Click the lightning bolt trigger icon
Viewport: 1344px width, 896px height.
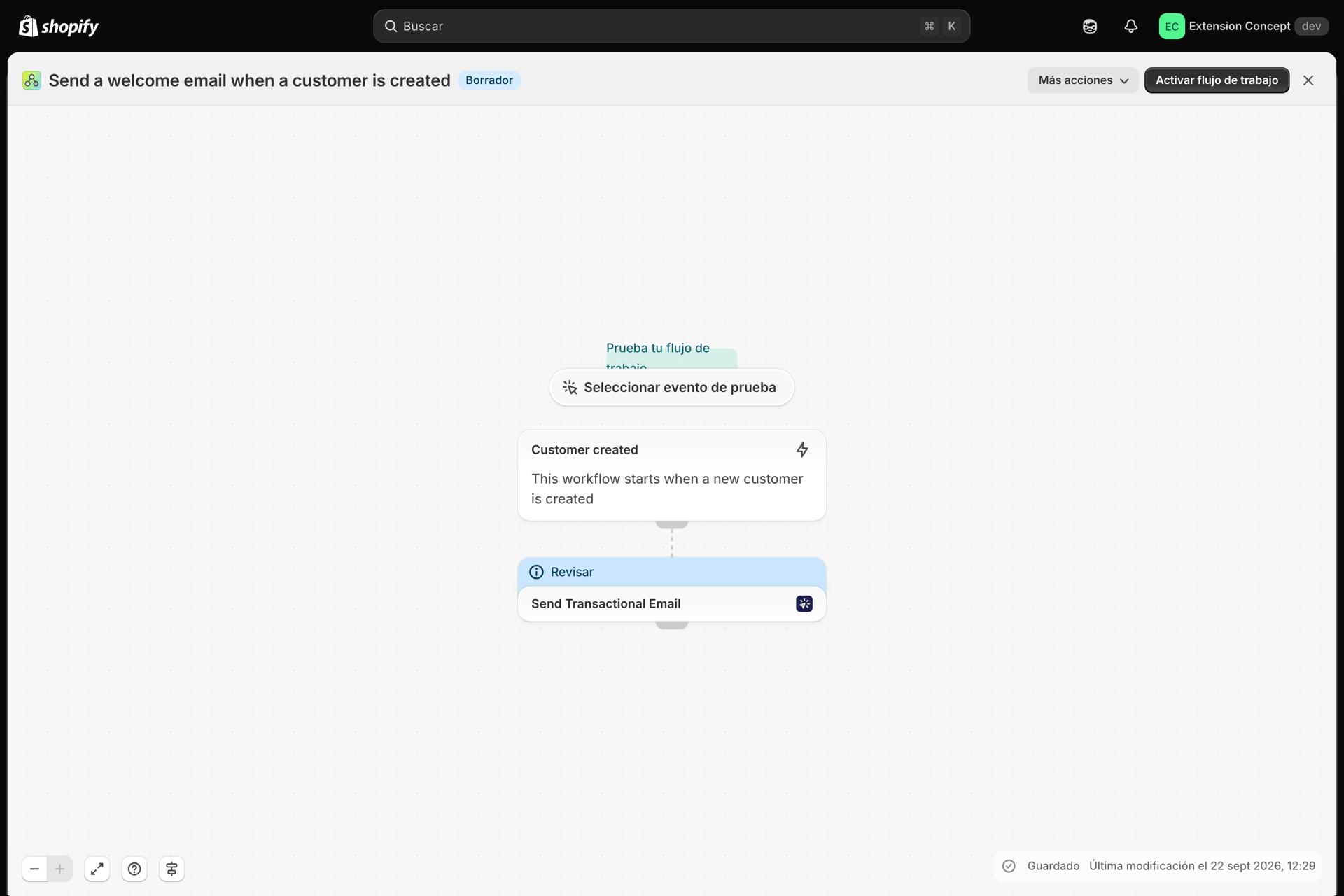pyautogui.click(x=802, y=449)
